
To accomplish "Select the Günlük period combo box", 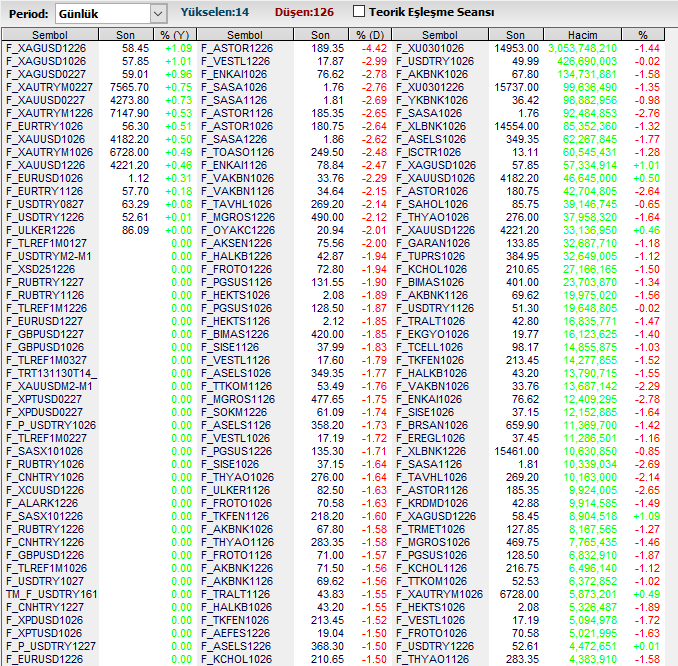I will (111, 14).
